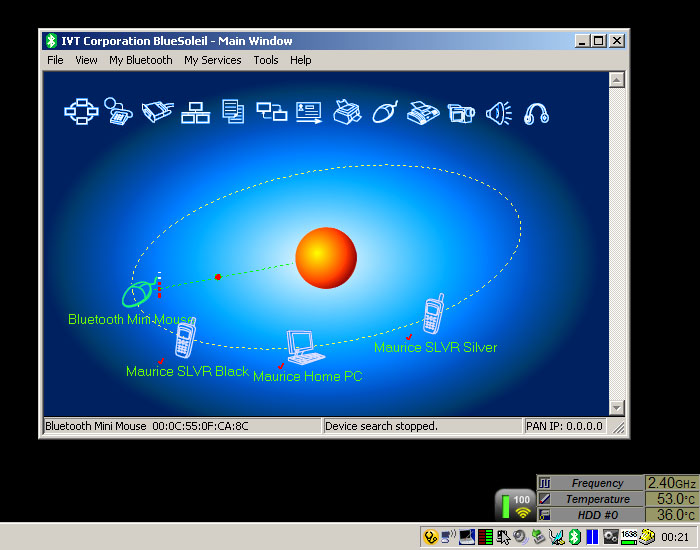Click the HDD #0 gadget row
Image resolution: width=700 pixels, height=550 pixels.
coord(618,515)
